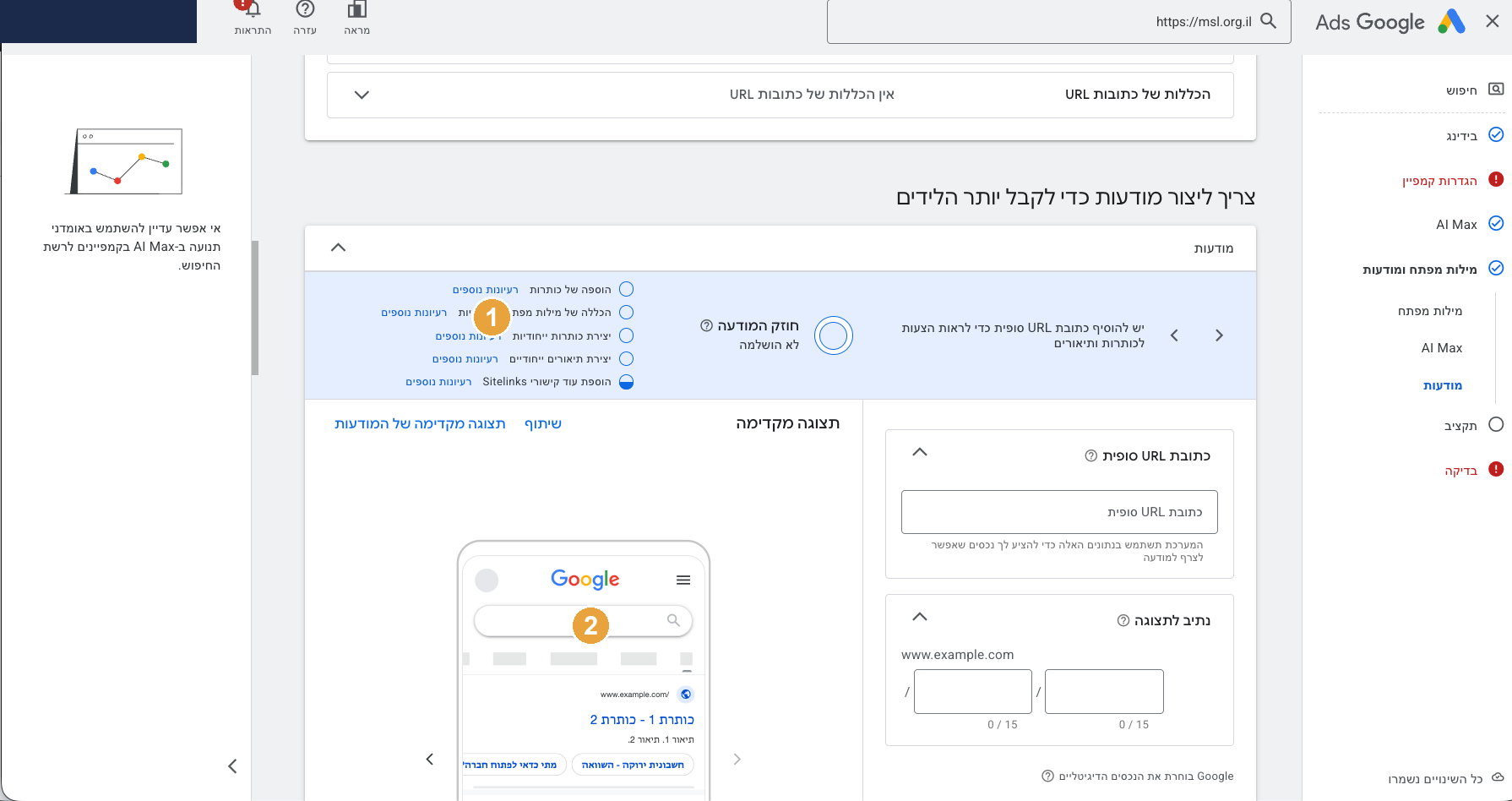Show the previous ad preview with the left arrow
The image size is (1512, 801).
click(430, 759)
